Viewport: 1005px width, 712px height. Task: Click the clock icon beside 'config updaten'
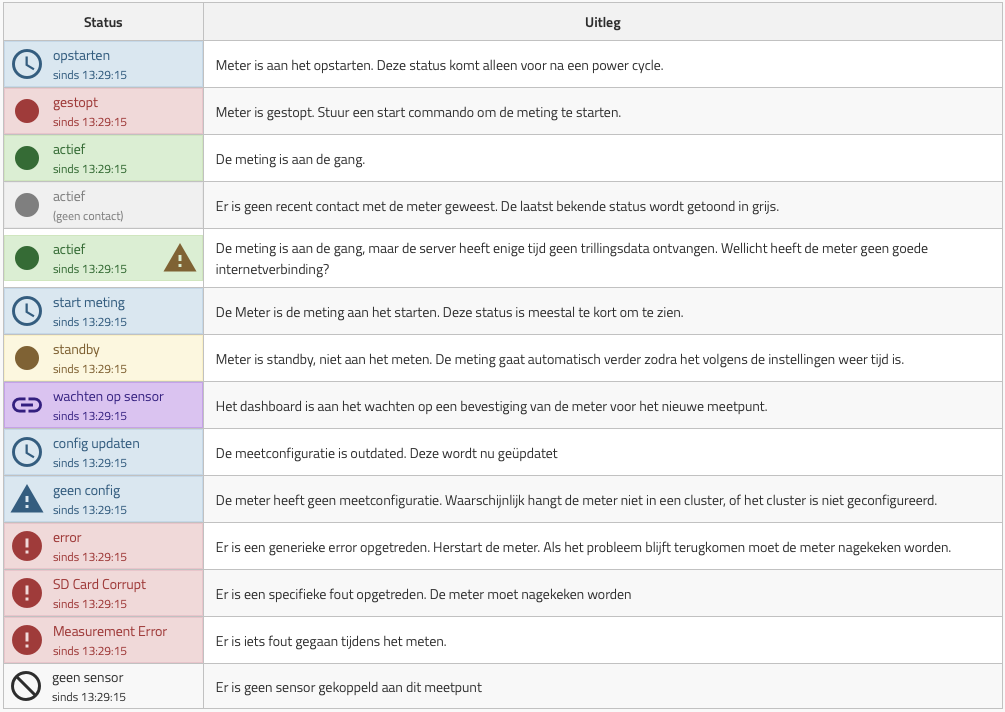27,452
